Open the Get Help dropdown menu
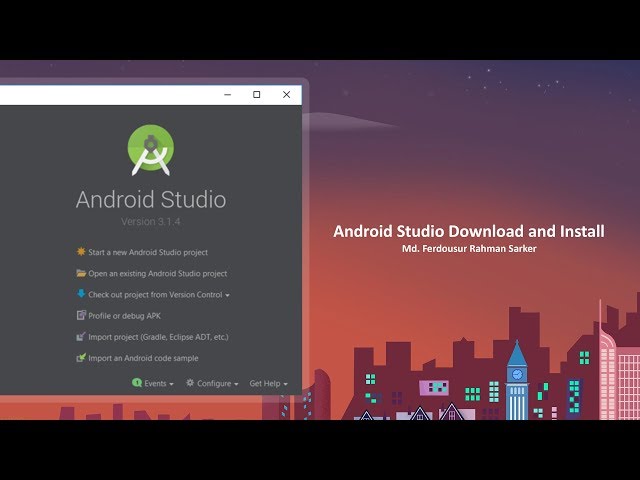640x480 pixels. (269, 383)
